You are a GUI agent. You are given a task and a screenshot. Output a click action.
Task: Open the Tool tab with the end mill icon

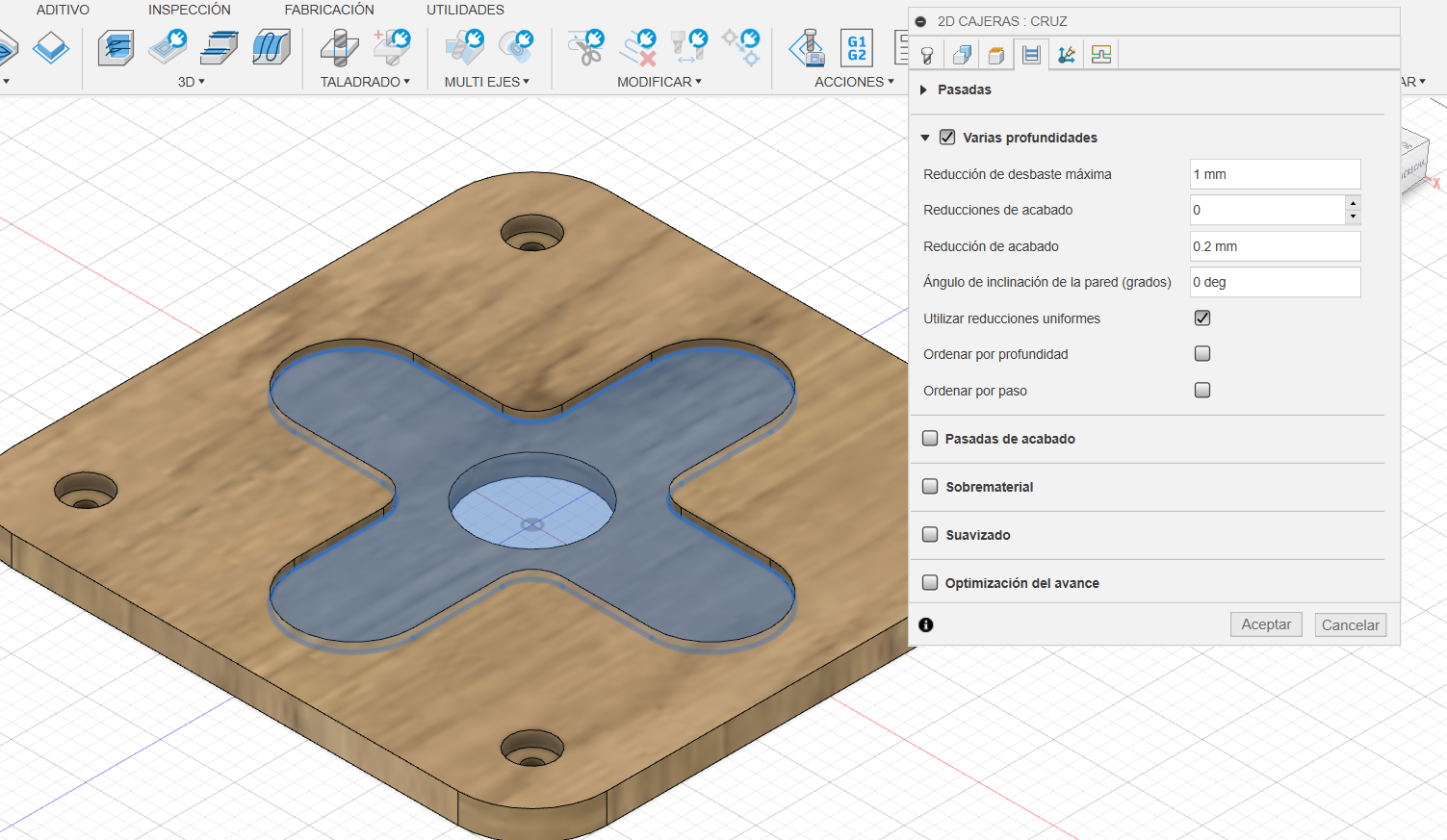pos(927,55)
